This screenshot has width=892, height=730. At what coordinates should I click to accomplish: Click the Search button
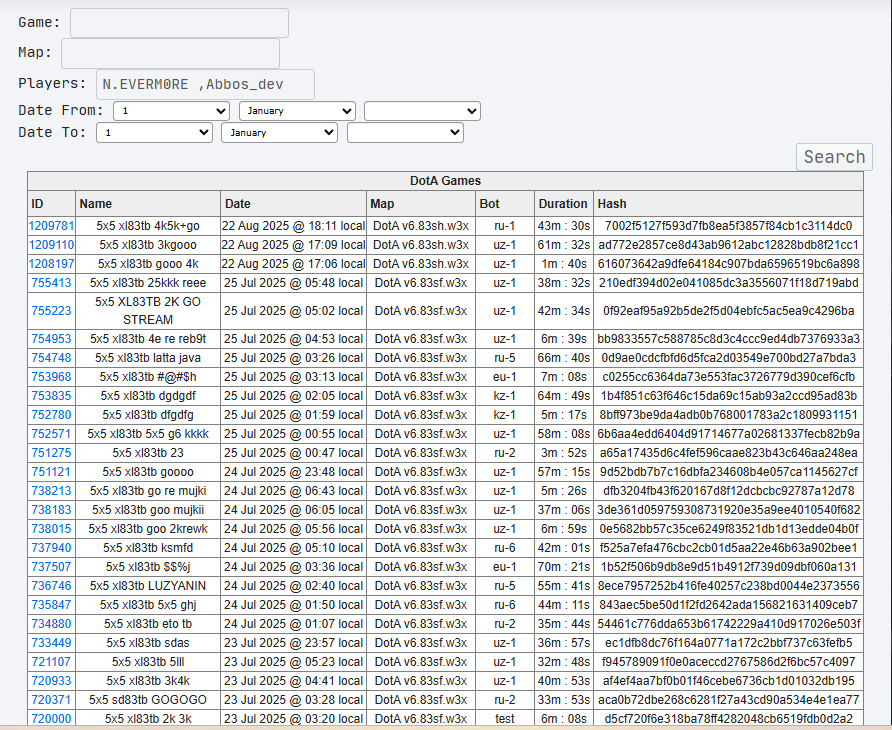(x=834, y=157)
